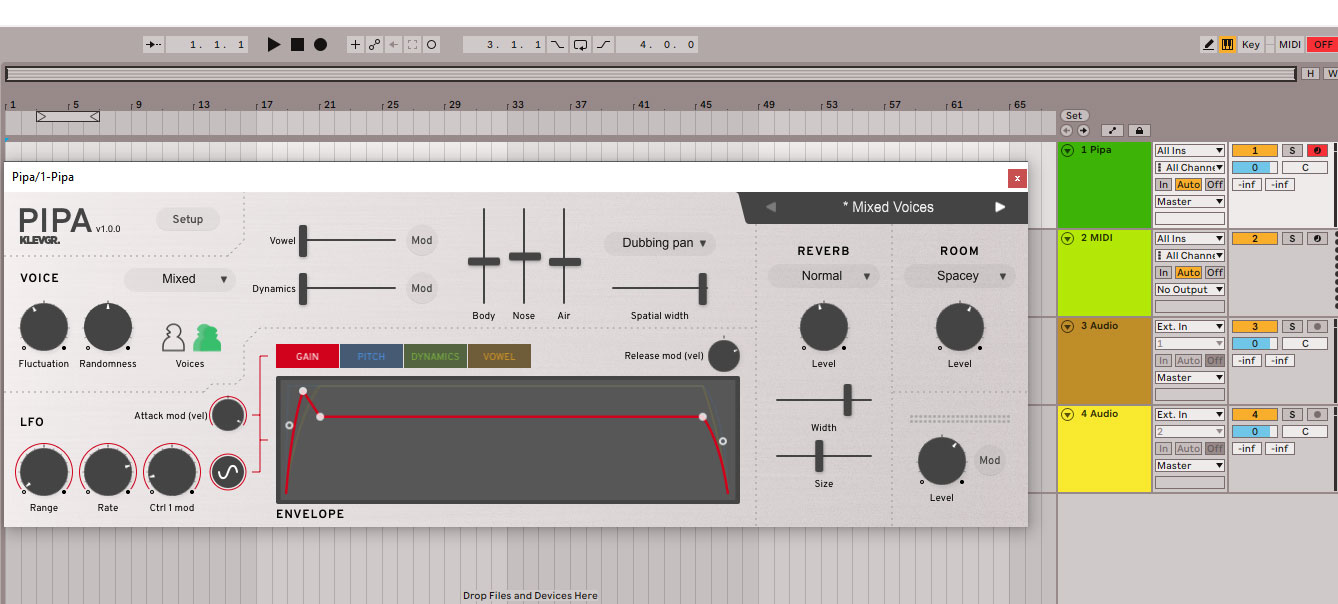1338x604 pixels.
Task: Disarm the red record button on Pipa track
Action: click(x=1315, y=151)
